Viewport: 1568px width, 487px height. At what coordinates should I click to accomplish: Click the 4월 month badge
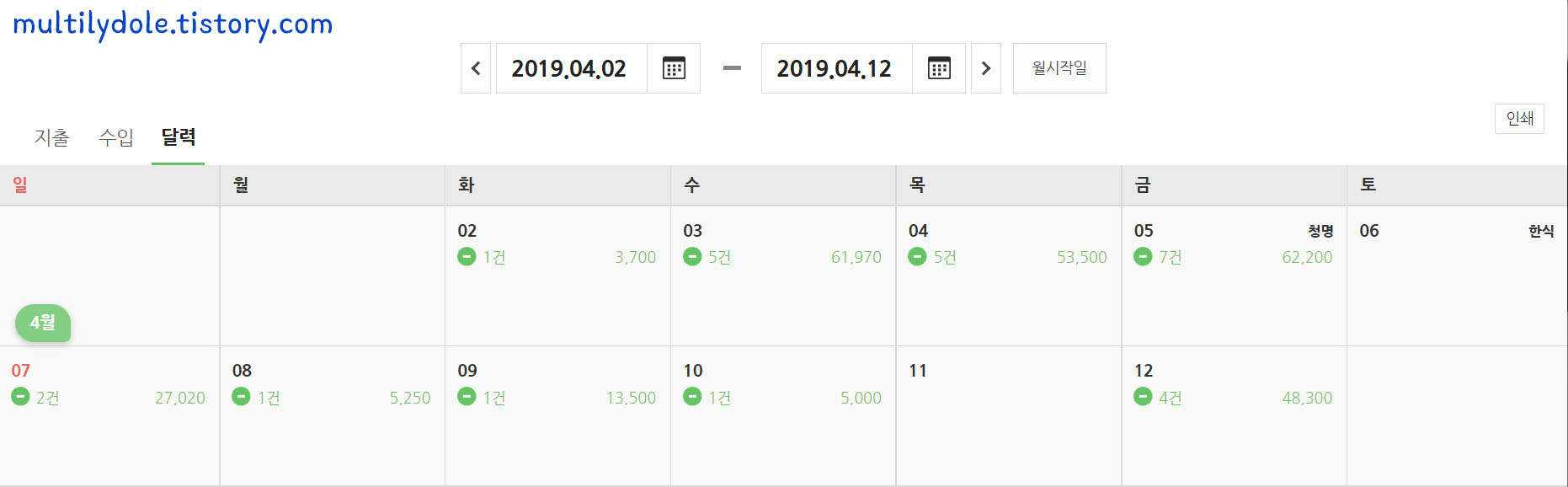[43, 323]
